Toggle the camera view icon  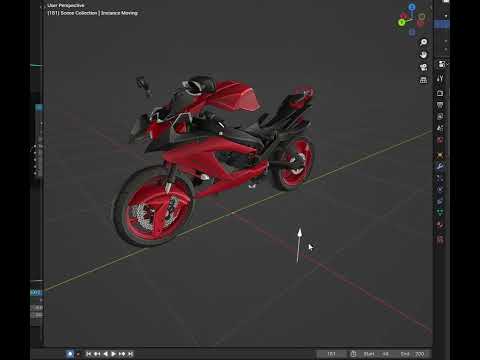tap(423, 67)
